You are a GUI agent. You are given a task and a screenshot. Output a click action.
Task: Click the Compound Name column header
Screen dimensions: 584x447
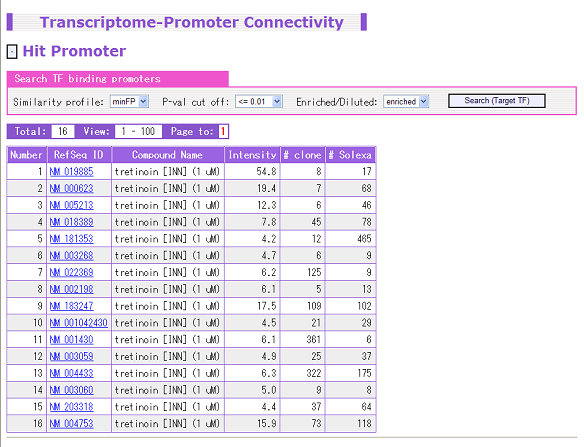168,155
